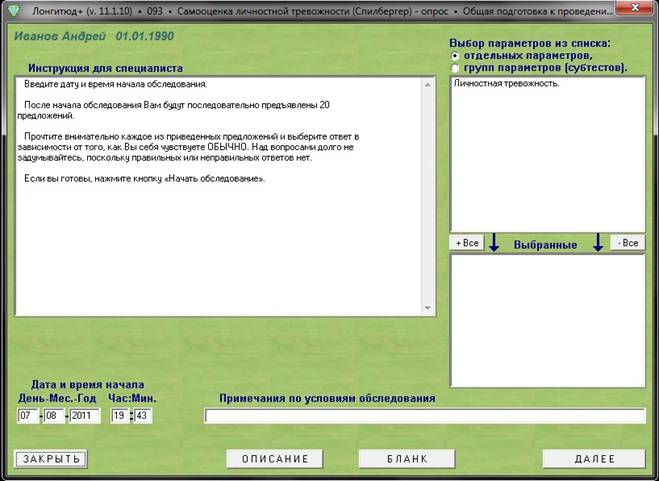Click the day field showing 07
The image size is (659, 481).
pyautogui.click(x=28, y=416)
